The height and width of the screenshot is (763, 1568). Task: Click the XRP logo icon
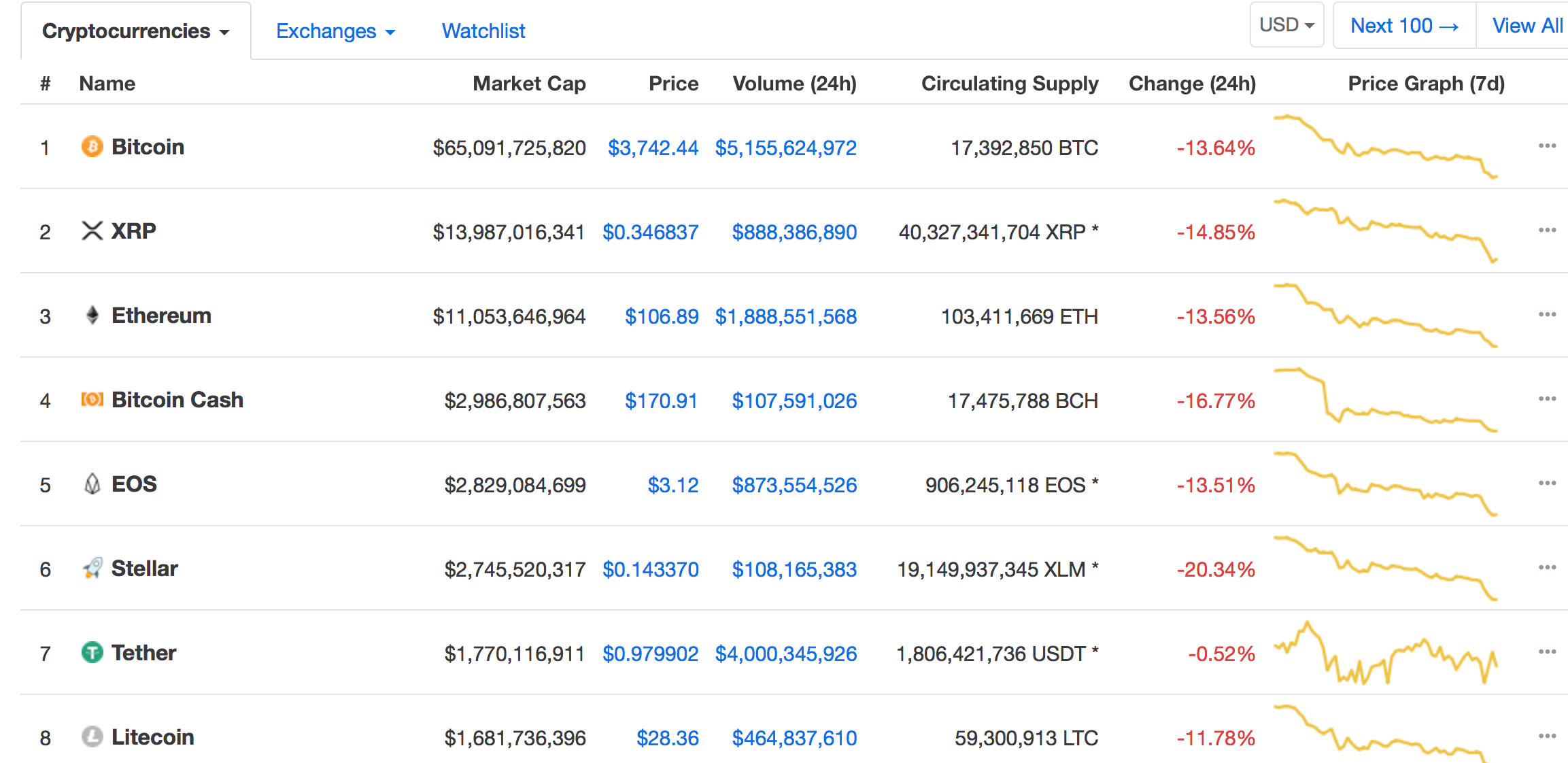pos(92,231)
